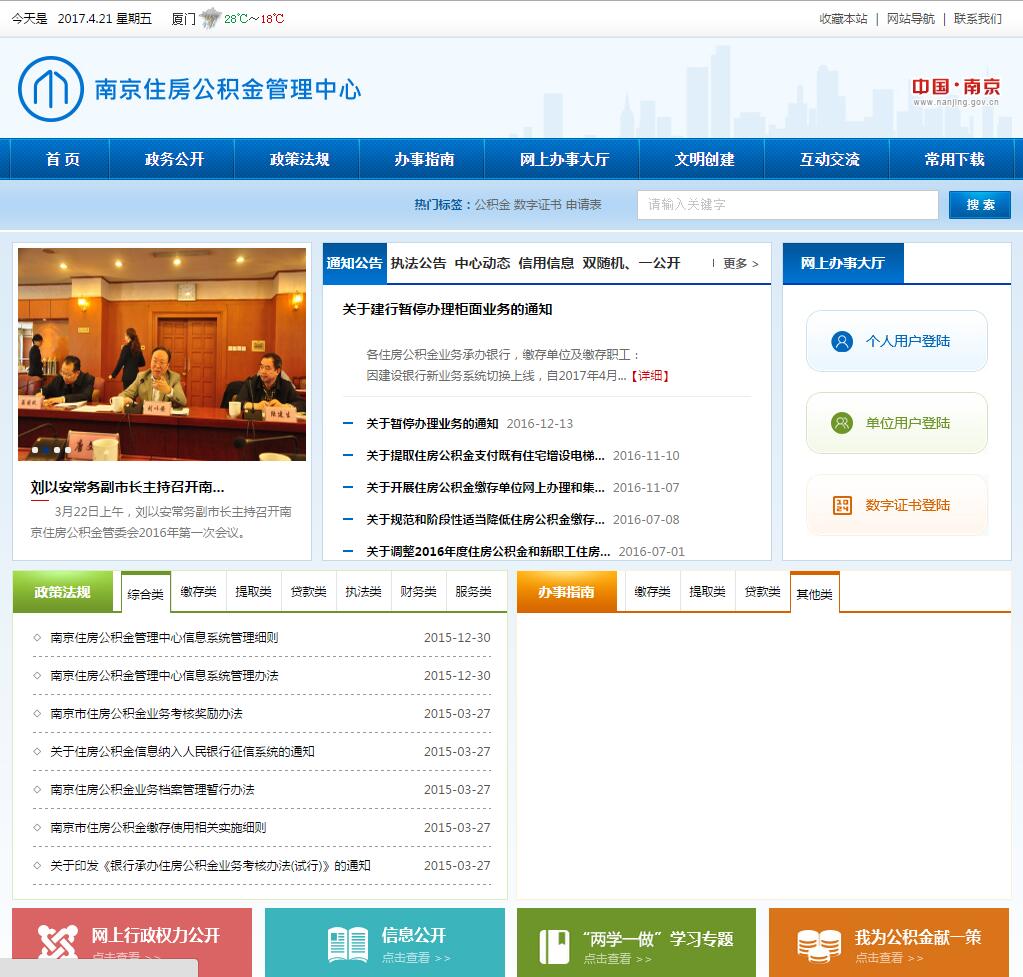The image size is (1023, 977).
Task: Click the 个人用户登陆 button
Action: coord(896,341)
